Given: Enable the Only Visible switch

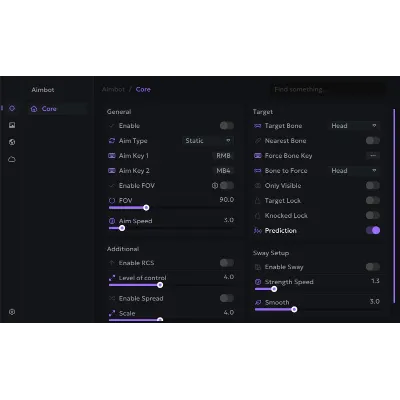Looking at the screenshot, I should [x=373, y=185].
